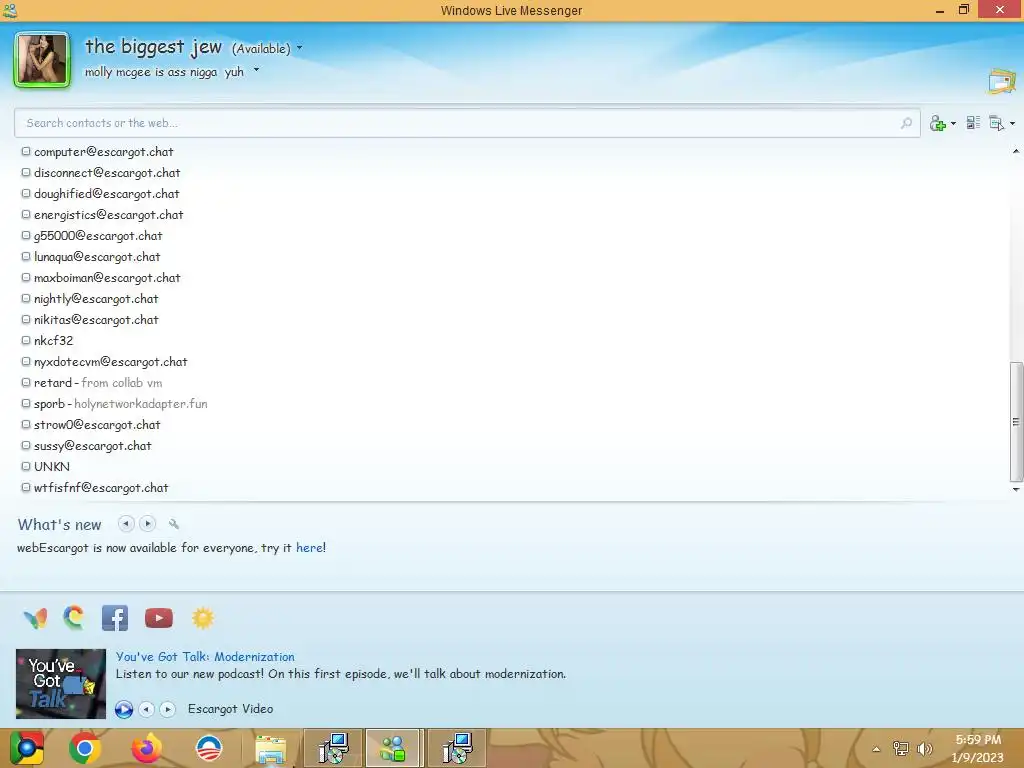Select contact UNKN
Screen dimensions: 1024x768
[52, 467]
